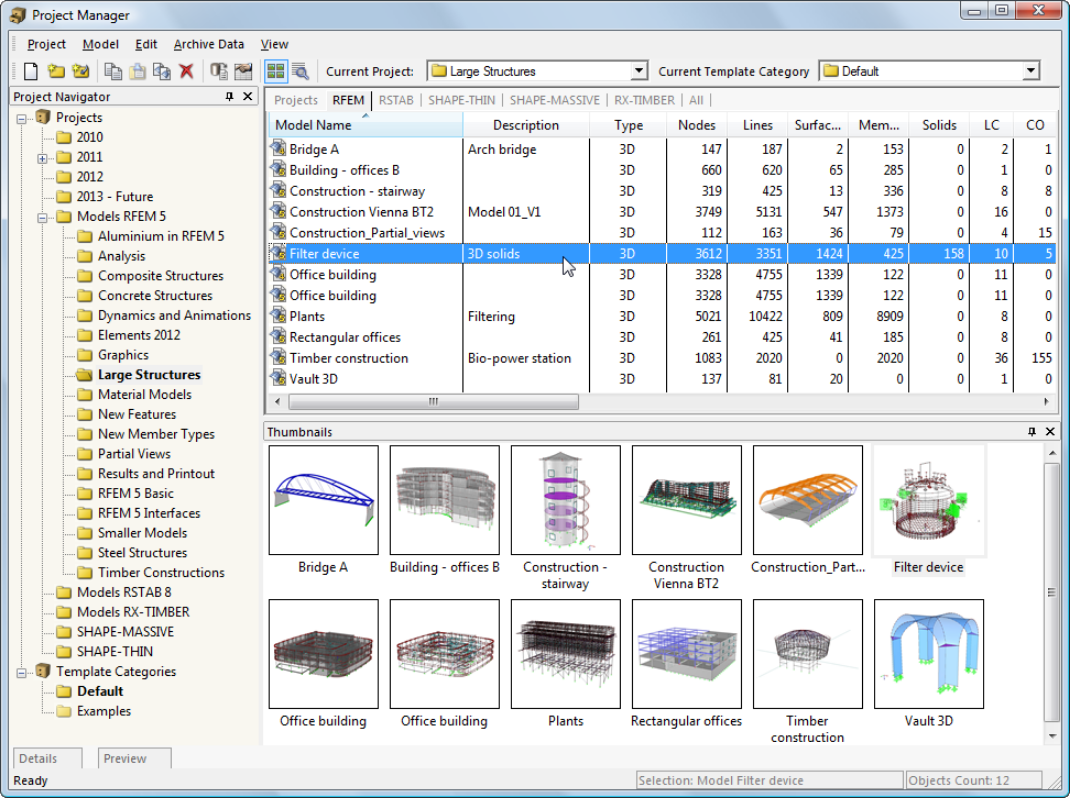Click the Description column header
This screenshot has width=1070, height=798.
click(525, 125)
